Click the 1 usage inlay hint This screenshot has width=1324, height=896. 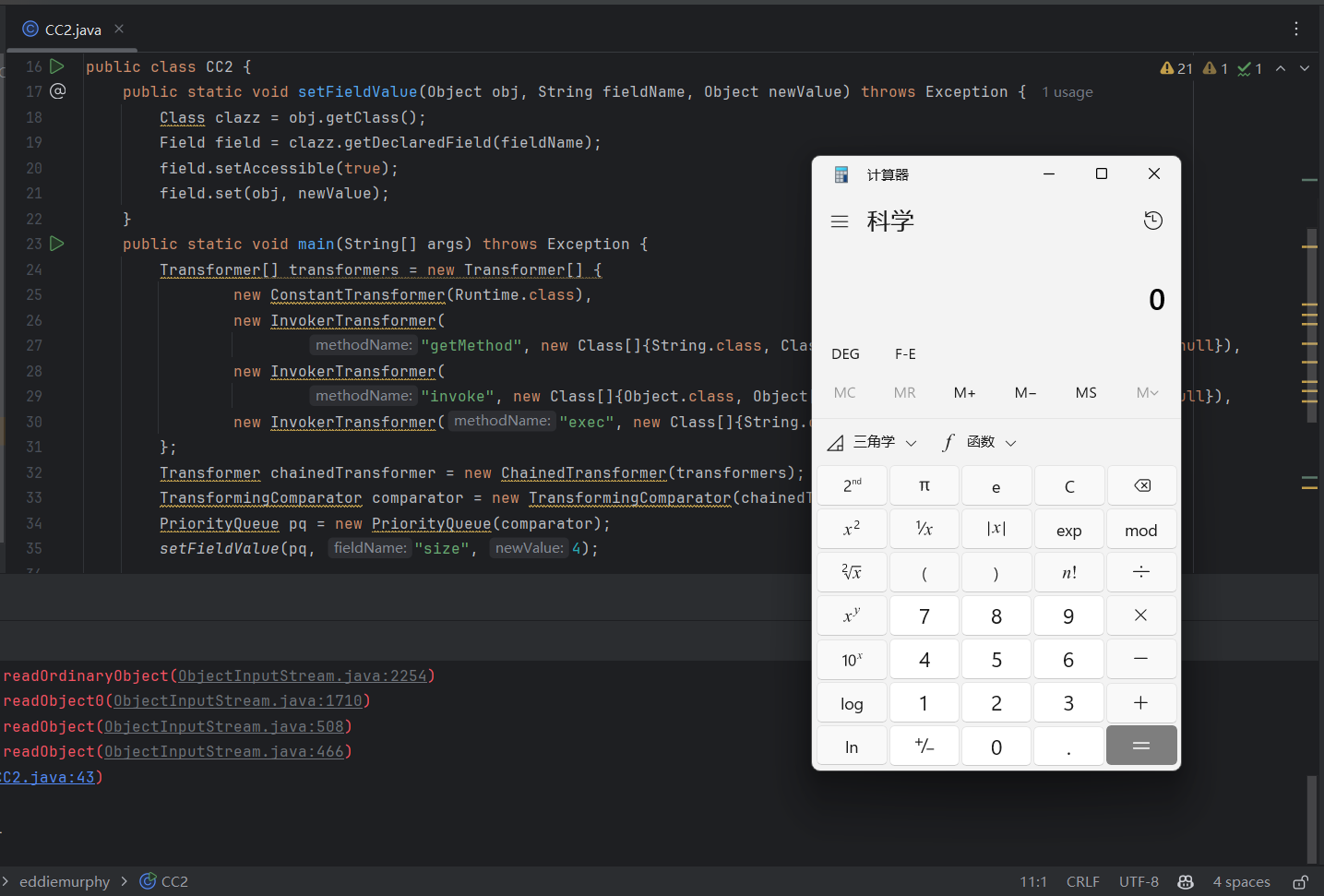[1068, 92]
